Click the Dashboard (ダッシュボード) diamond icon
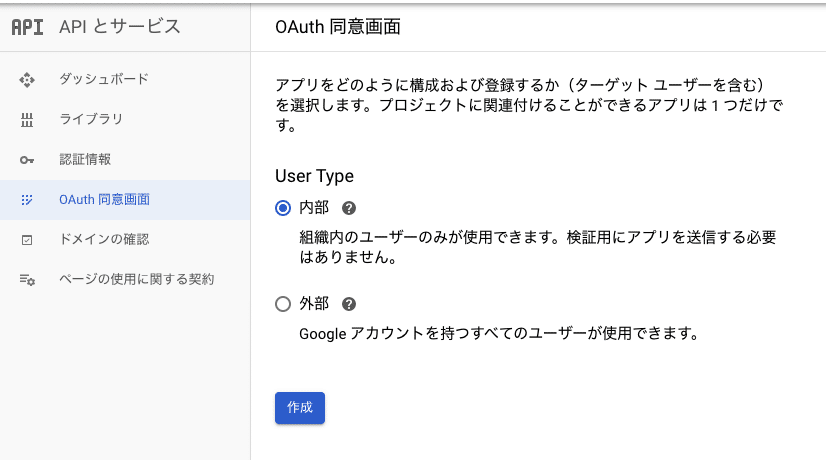This screenshot has width=826, height=460. click(x=28, y=79)
